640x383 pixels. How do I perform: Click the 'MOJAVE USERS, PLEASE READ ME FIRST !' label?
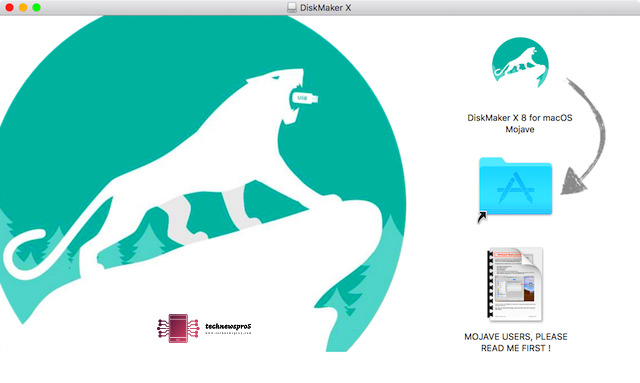point(516,342)
